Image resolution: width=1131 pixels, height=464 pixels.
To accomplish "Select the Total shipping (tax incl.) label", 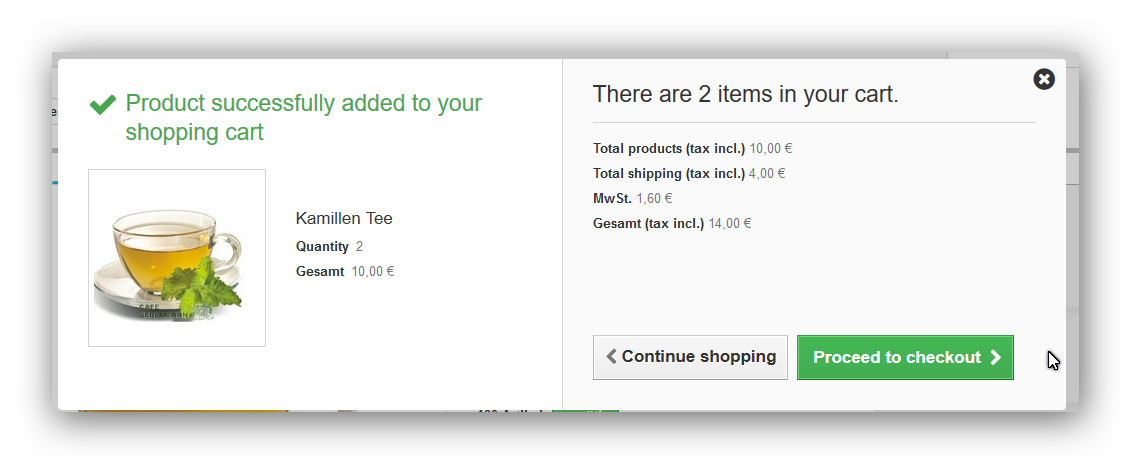I will 669,174.
